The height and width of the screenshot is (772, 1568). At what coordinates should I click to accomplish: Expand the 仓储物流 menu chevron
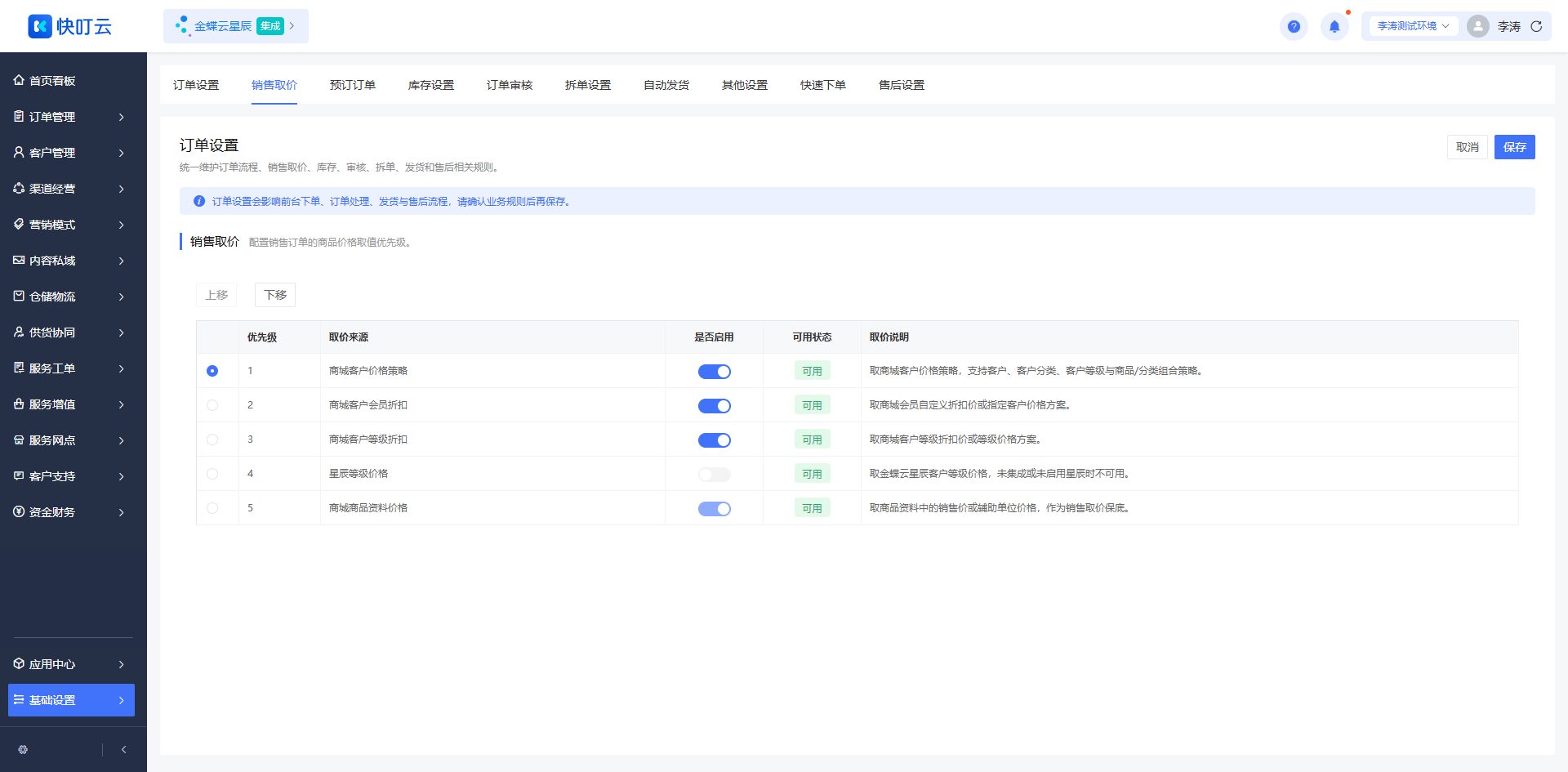coord(122,297)
